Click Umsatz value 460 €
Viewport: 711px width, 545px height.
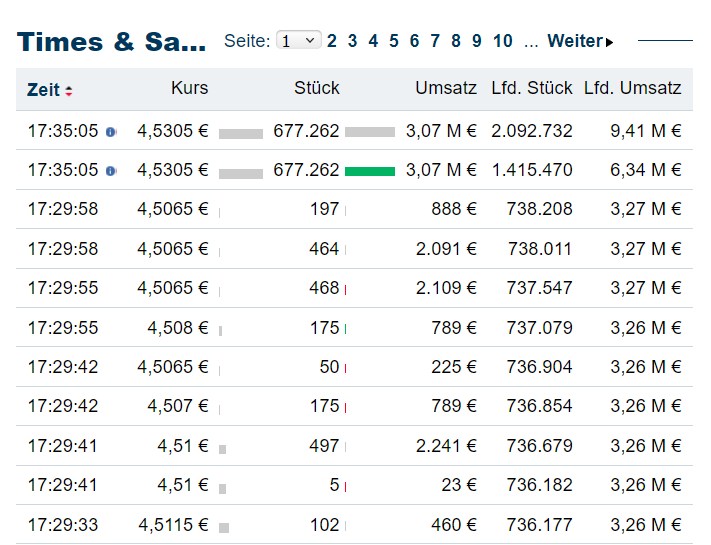[x=454, y=525]
